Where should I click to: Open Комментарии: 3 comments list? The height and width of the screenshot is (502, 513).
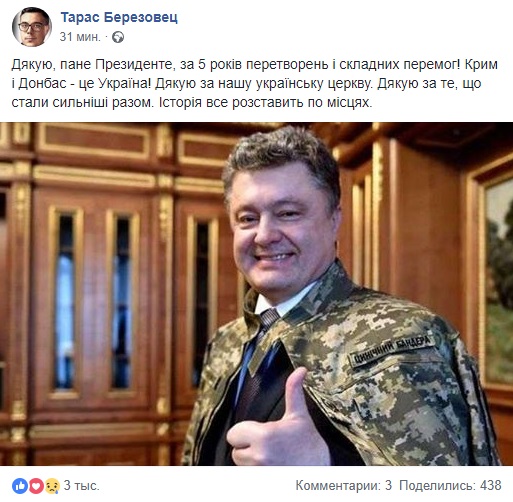coord(344,486)
